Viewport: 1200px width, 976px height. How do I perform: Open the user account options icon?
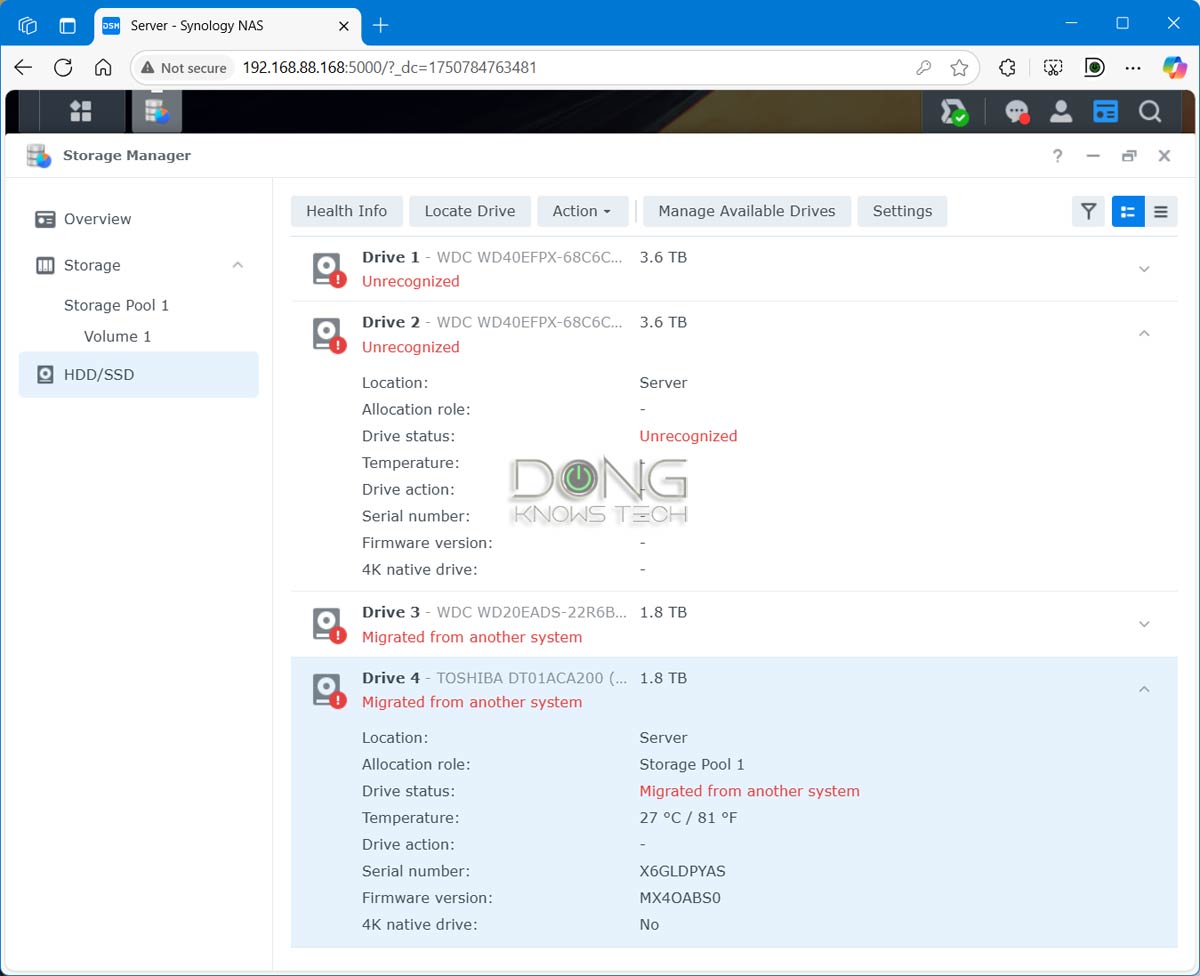pyautogui.click(x=1061, y=112)
